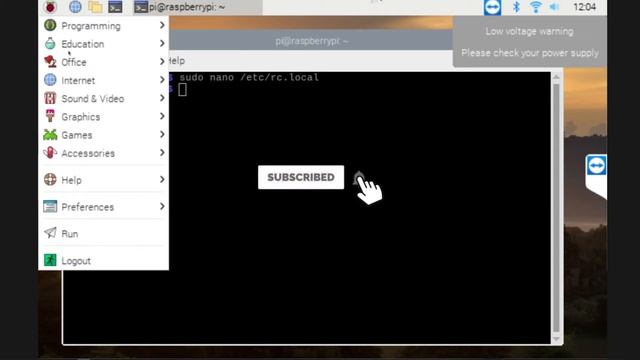This screenshot has width=640, height=360.
Task: Click the terminal scrollbar down arrow
Action: [x=556, y=339]
